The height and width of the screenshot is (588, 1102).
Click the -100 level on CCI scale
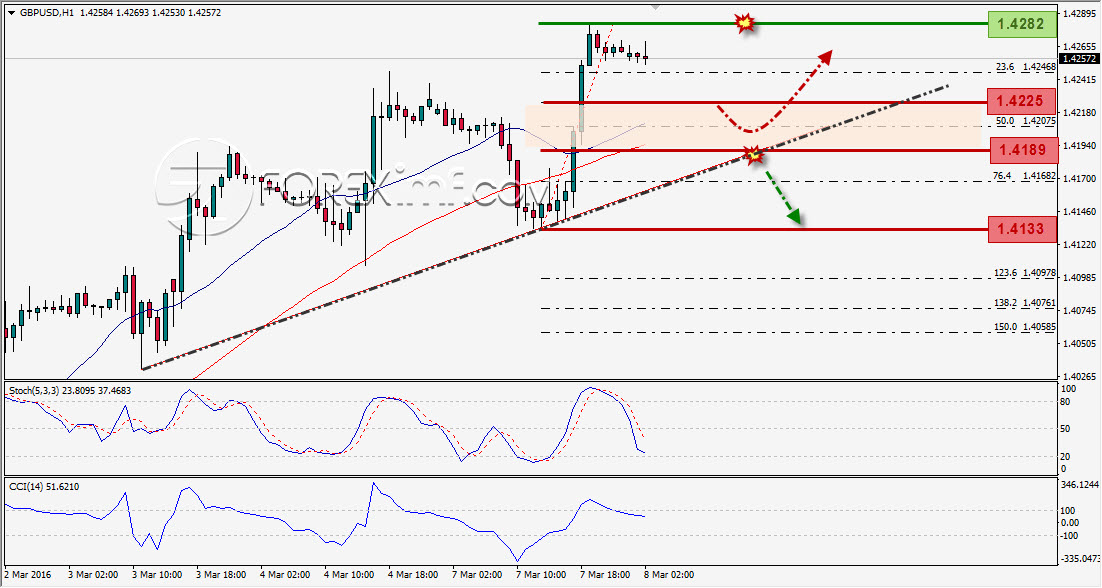click(1068, 536)
